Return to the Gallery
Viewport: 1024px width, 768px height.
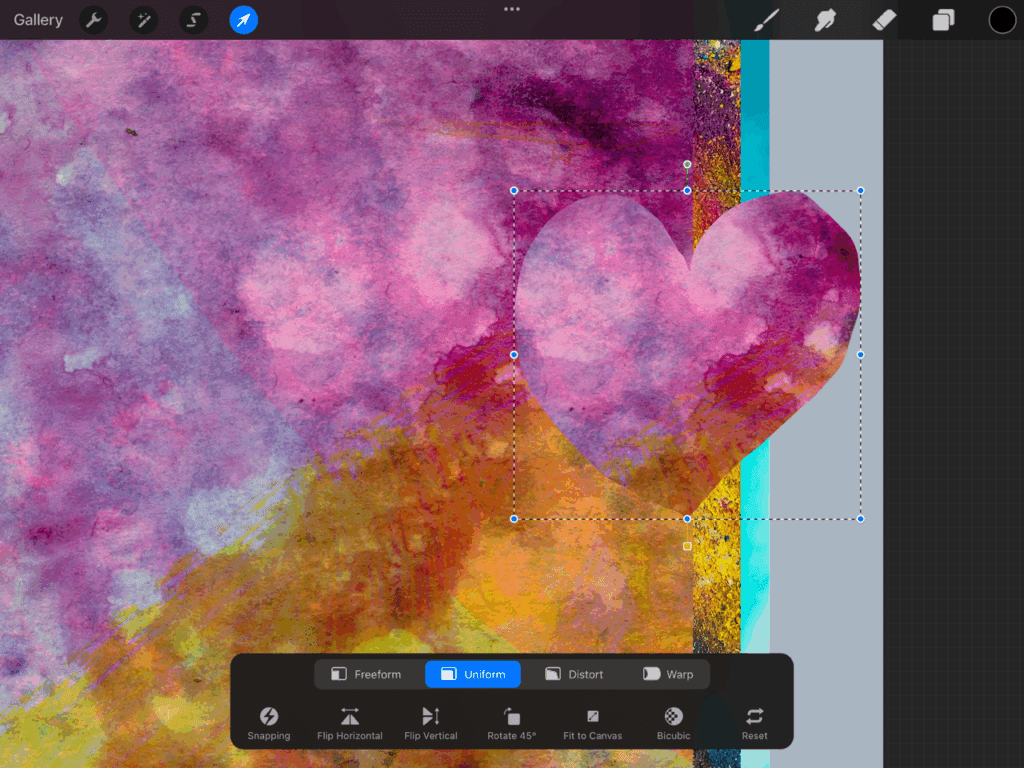pyautogui.click(x=38, y=20)
